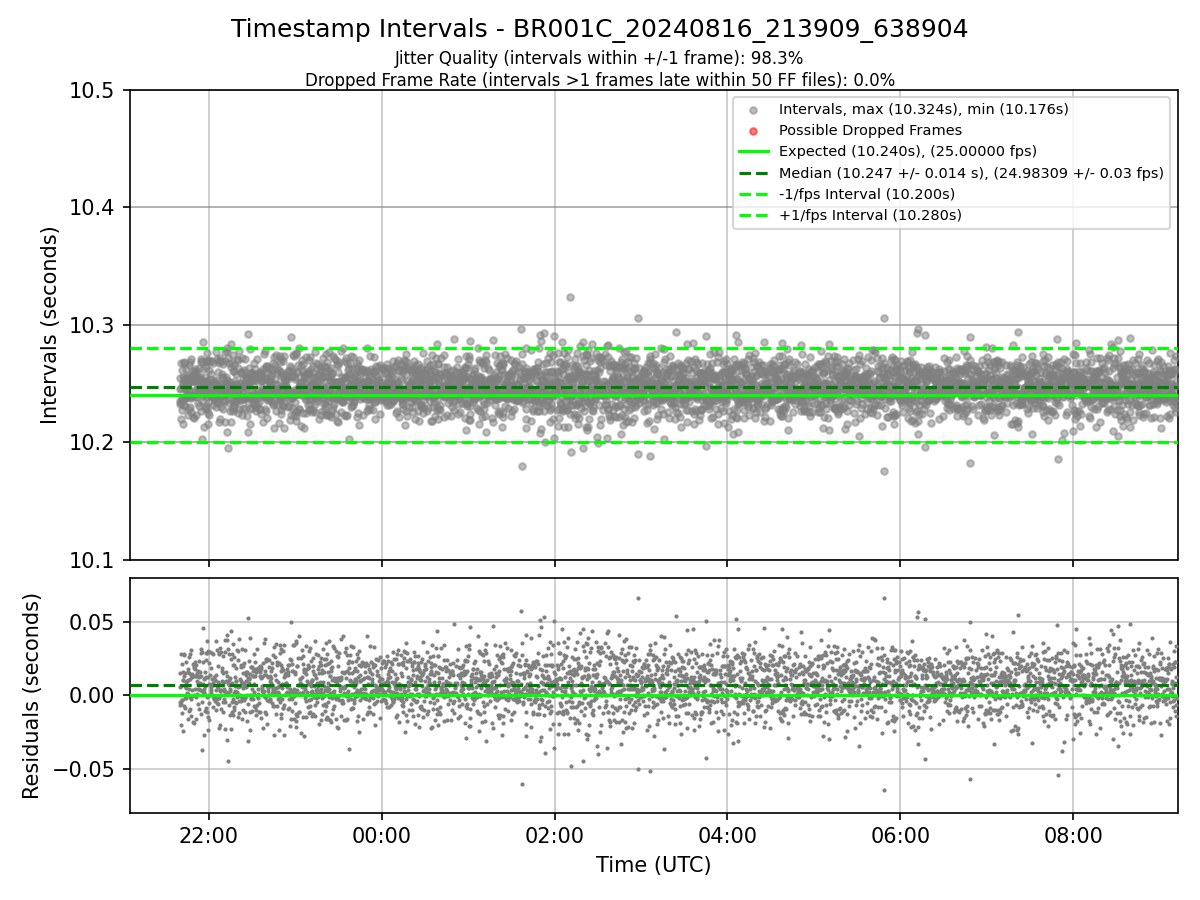Click the gray dot marker beside 'Intervals, max' in the legend
Viewport: 1200px width, 900px height.
coord(754,110)
